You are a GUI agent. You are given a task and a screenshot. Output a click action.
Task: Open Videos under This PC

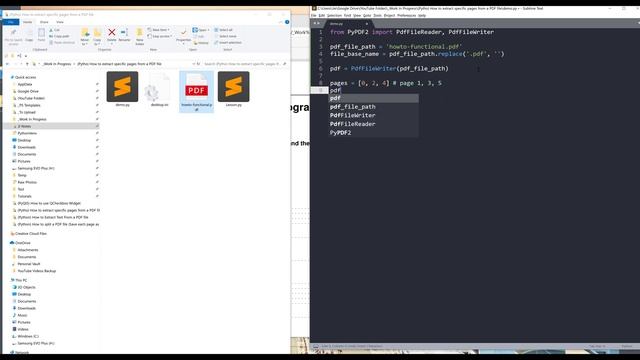(23, 329)
